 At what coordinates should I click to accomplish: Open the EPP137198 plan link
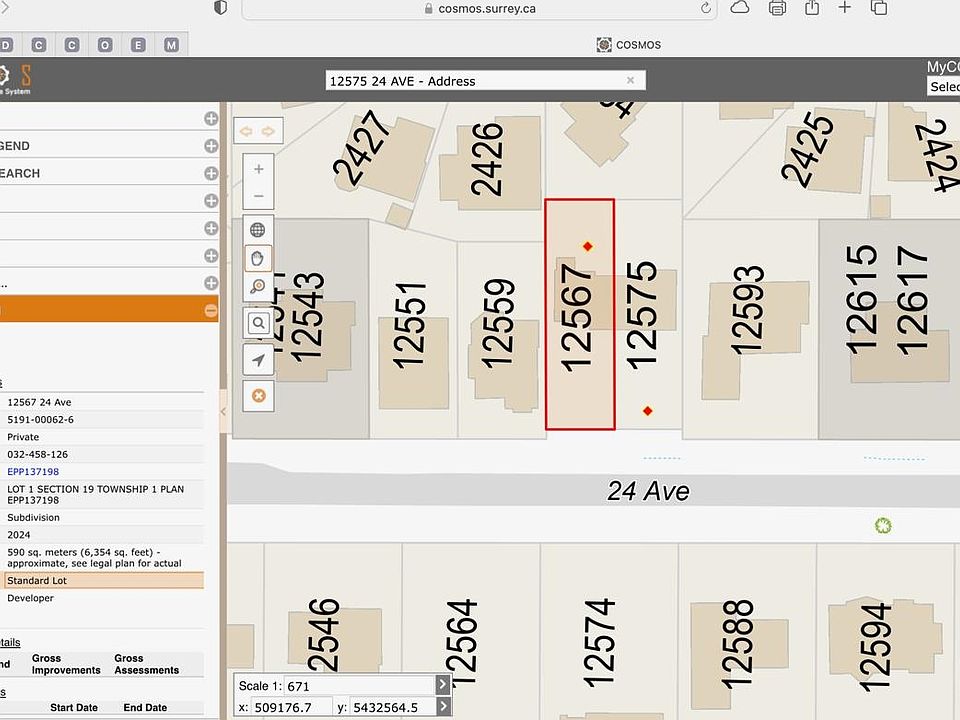coord(33,471)
